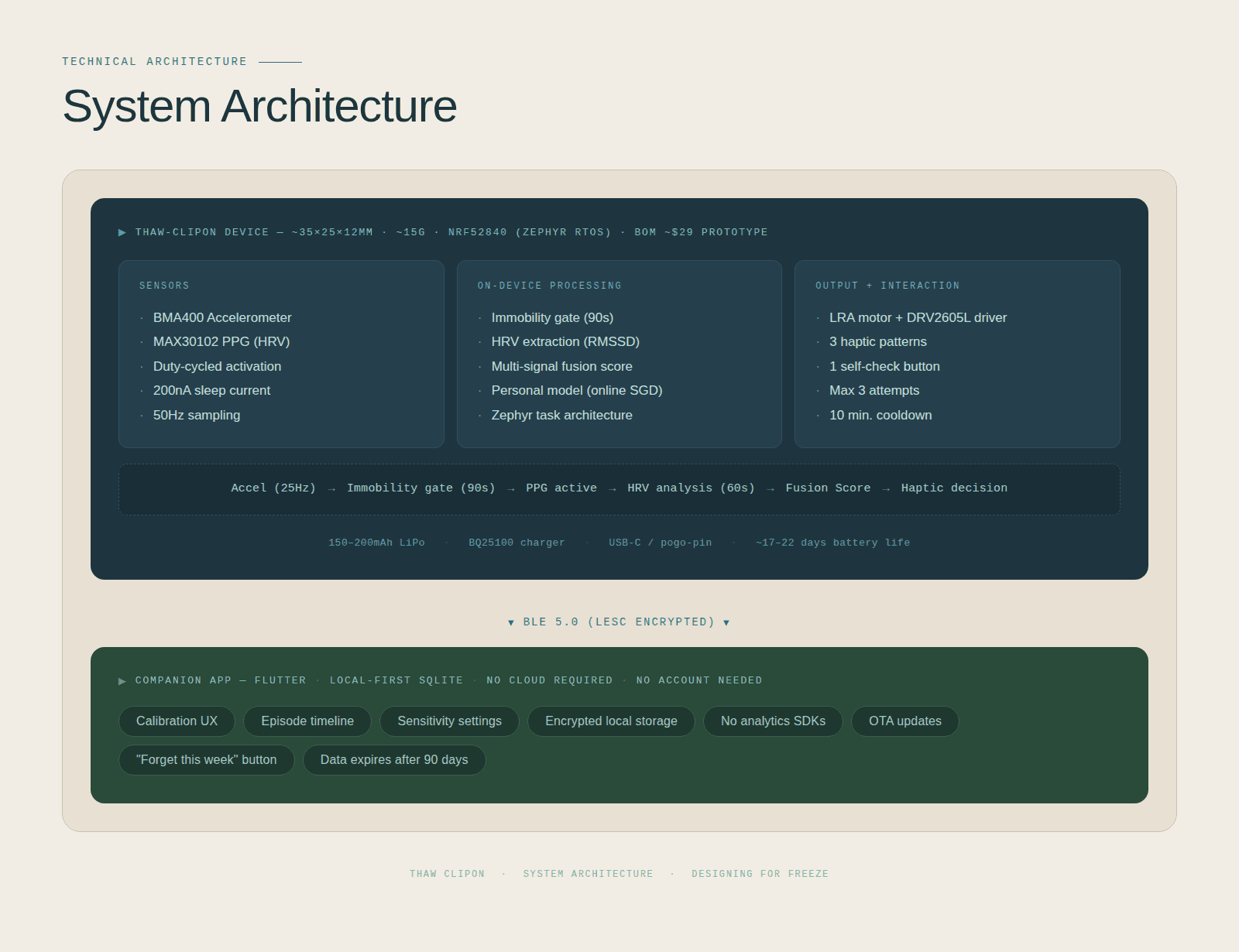Click the "Forget this week" button
The image size is (1239, 952).
[x=206, y=759]
